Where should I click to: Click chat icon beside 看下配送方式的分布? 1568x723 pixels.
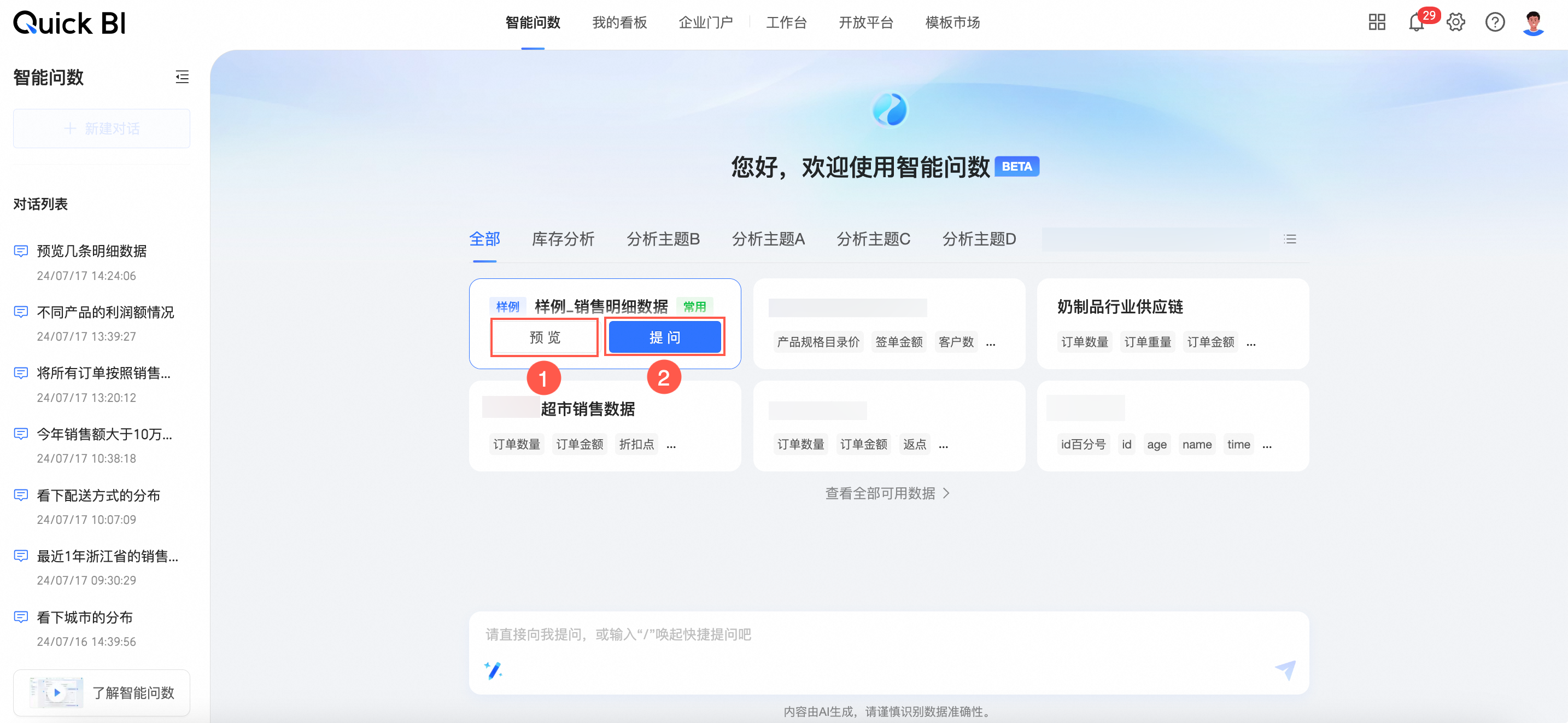[21, 495]
